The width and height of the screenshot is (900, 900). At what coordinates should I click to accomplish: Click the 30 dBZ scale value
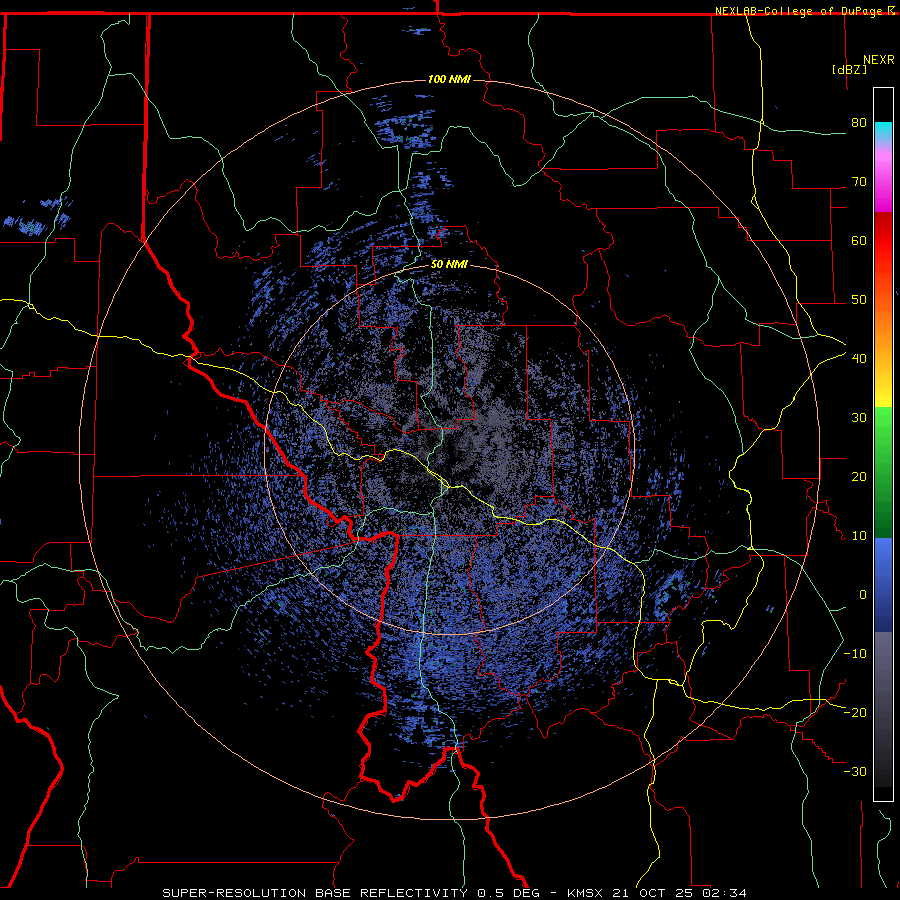coord(859,418)
